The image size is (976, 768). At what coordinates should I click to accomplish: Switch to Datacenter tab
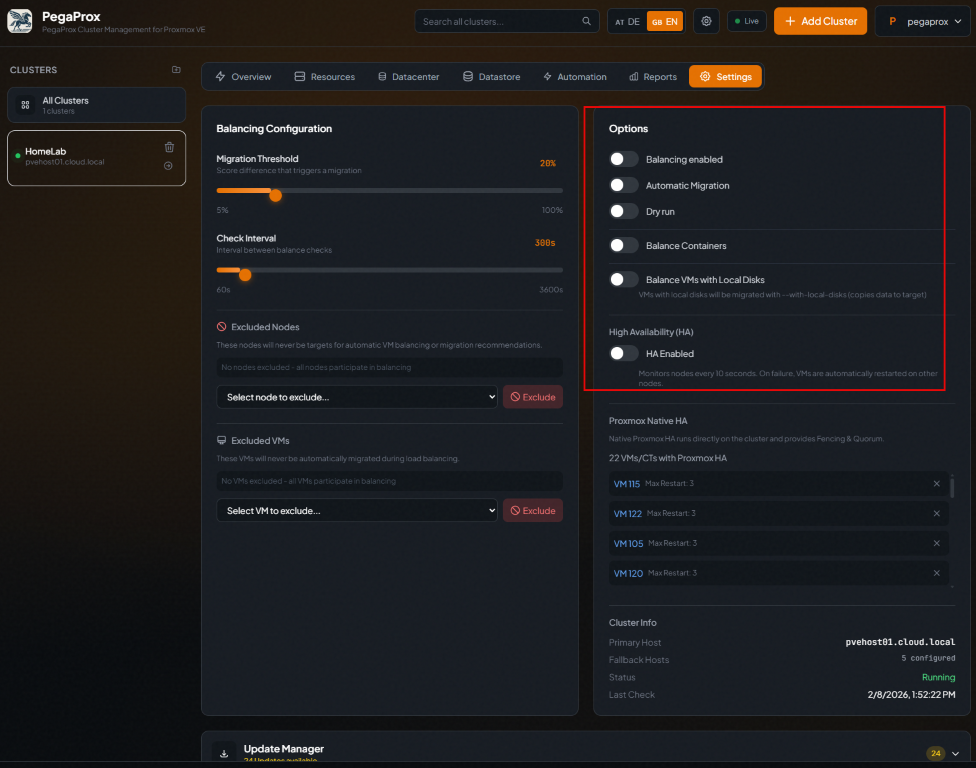pyautogui.click(x=408, y=77)
